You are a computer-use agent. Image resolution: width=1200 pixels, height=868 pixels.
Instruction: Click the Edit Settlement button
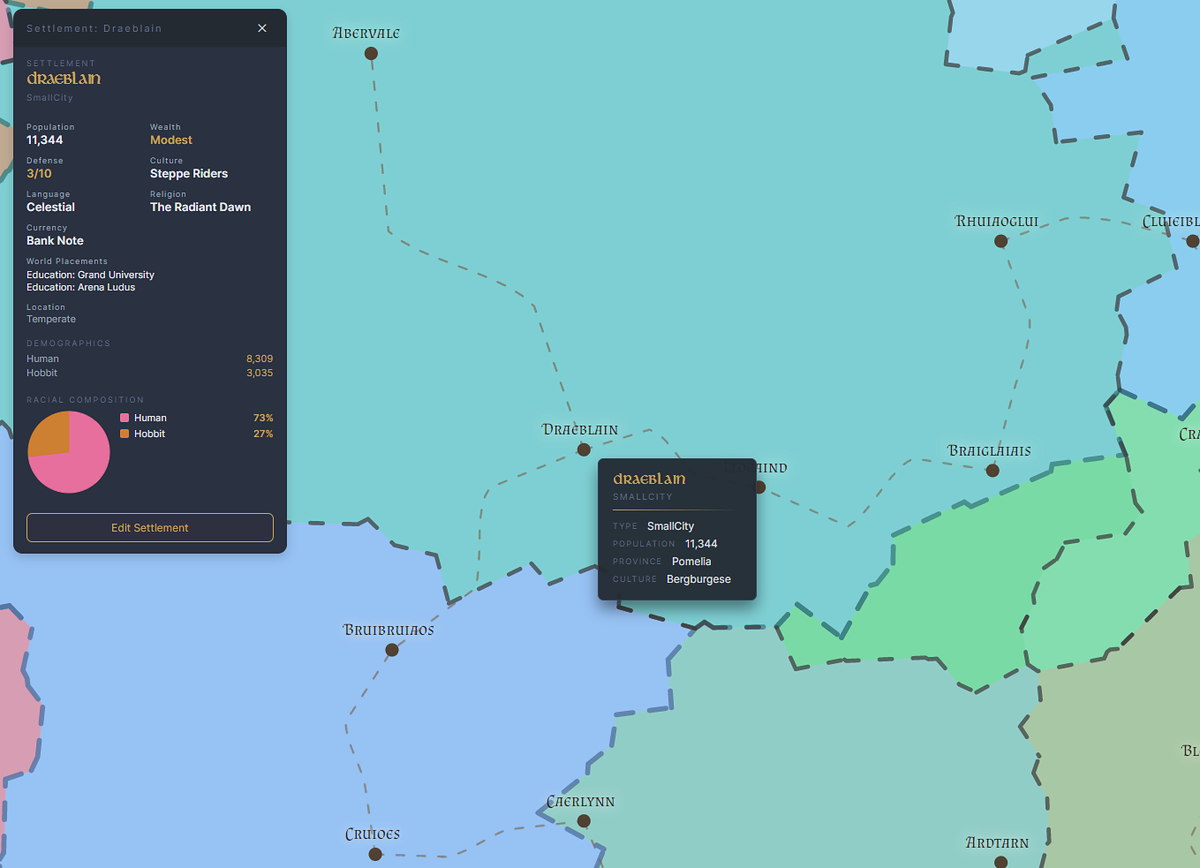150,527
